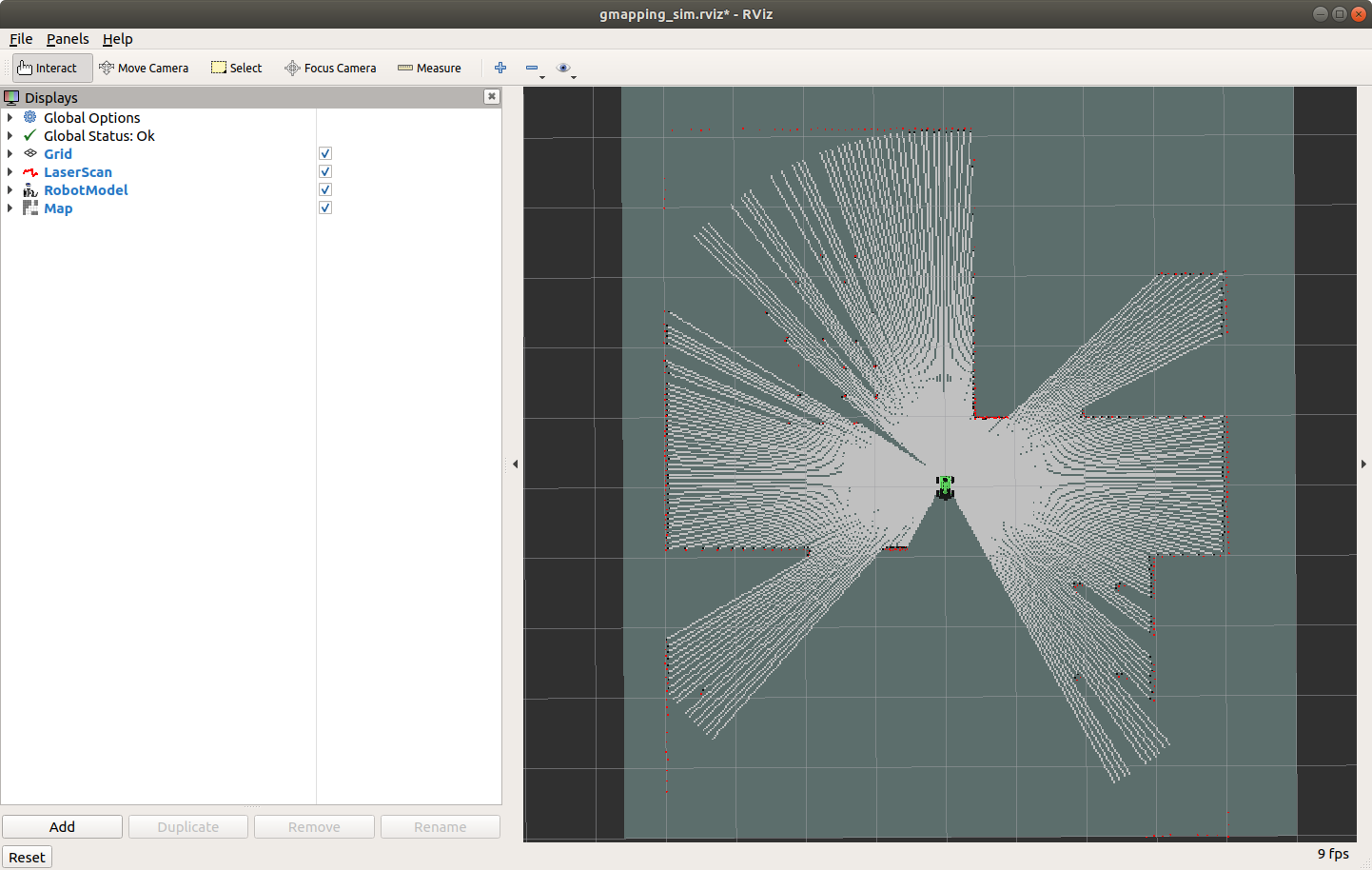Expand the RobotModel display properties
Image resolution: width=1372 pixels, height=870 pixels.
10,189
